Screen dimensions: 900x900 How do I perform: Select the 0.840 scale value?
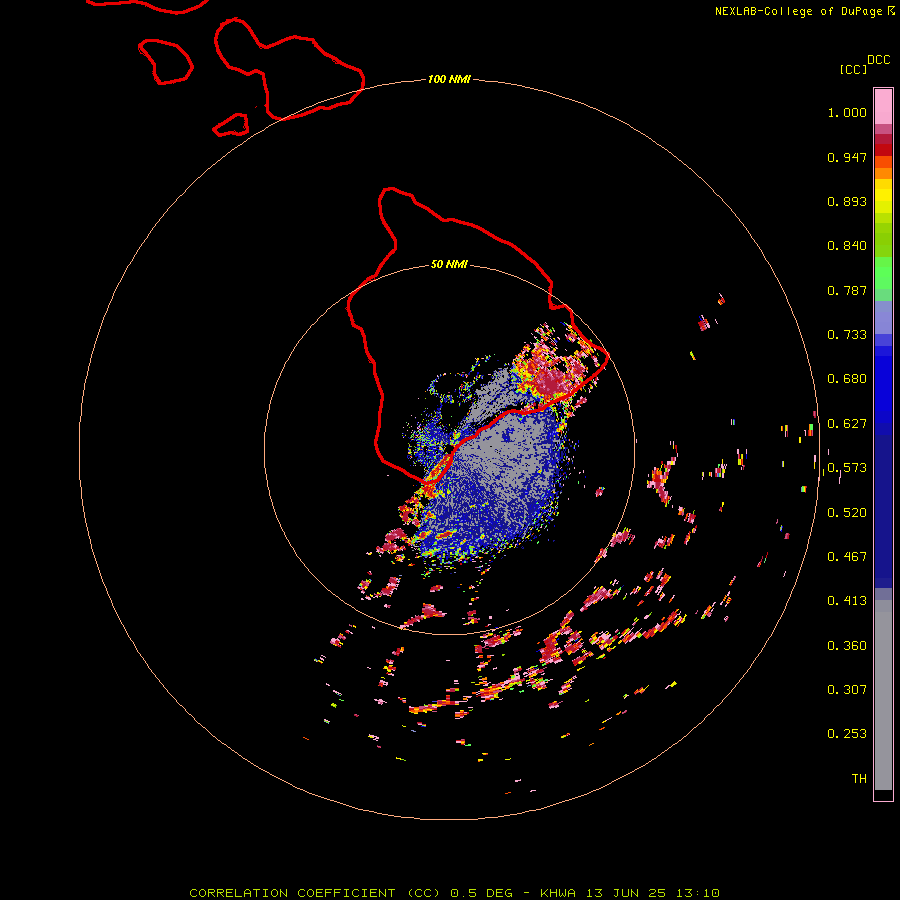coord(847,246)
